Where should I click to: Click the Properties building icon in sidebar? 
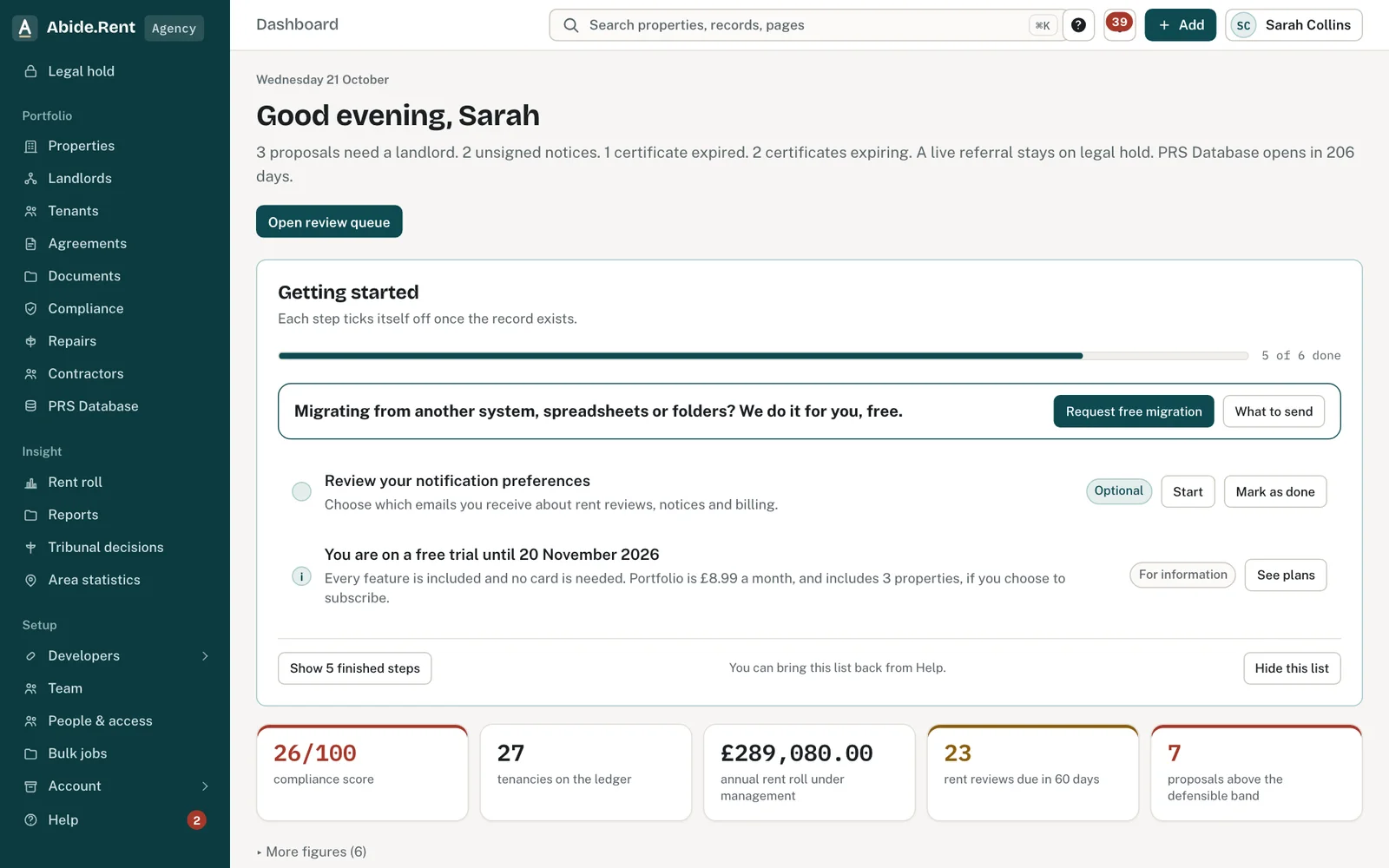[31, 146]
